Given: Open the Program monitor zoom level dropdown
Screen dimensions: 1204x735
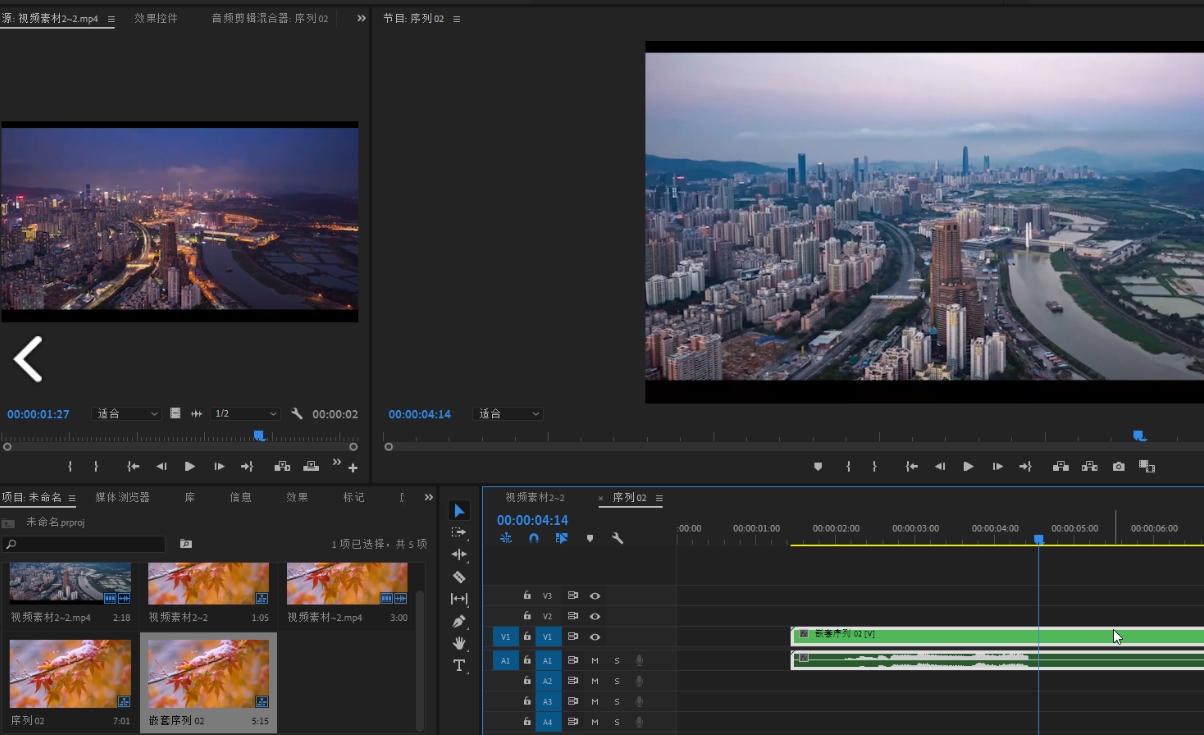Looking at the screenshot, I should pos(508,413).
